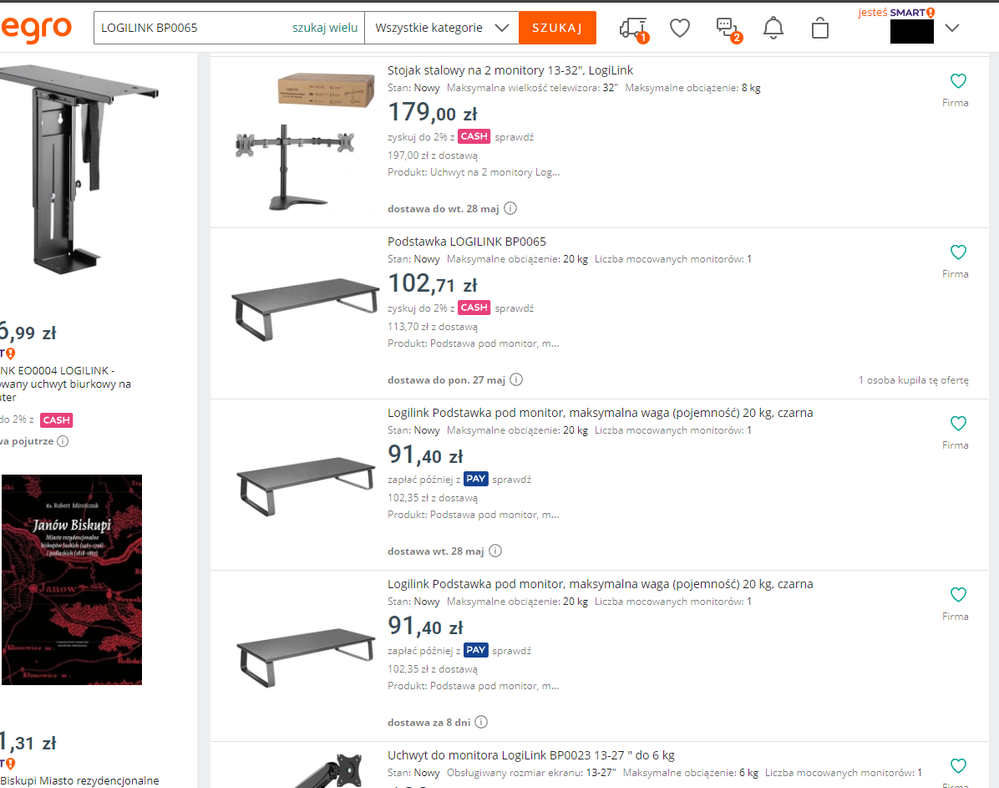Click 'sprawdź' next to the PAY badge
Screen dimensions: 999x788
coord(513,479)
